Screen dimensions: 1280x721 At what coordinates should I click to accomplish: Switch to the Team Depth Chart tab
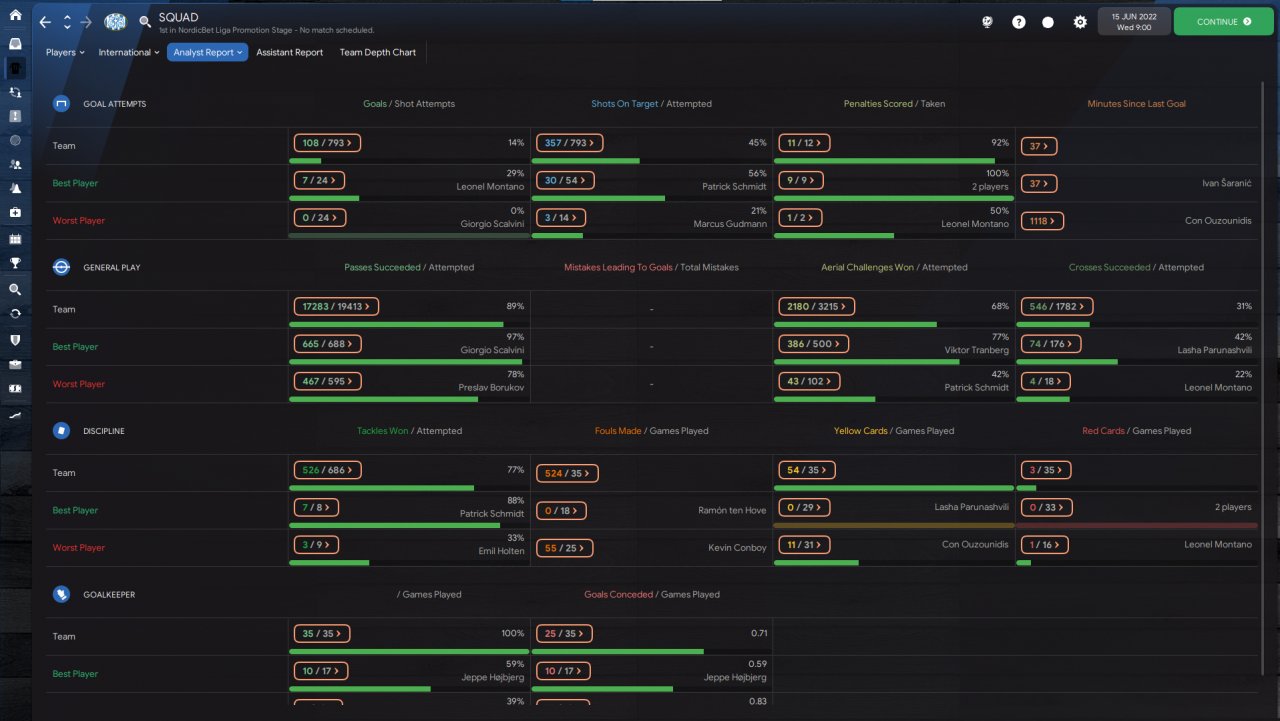(378, 52)
